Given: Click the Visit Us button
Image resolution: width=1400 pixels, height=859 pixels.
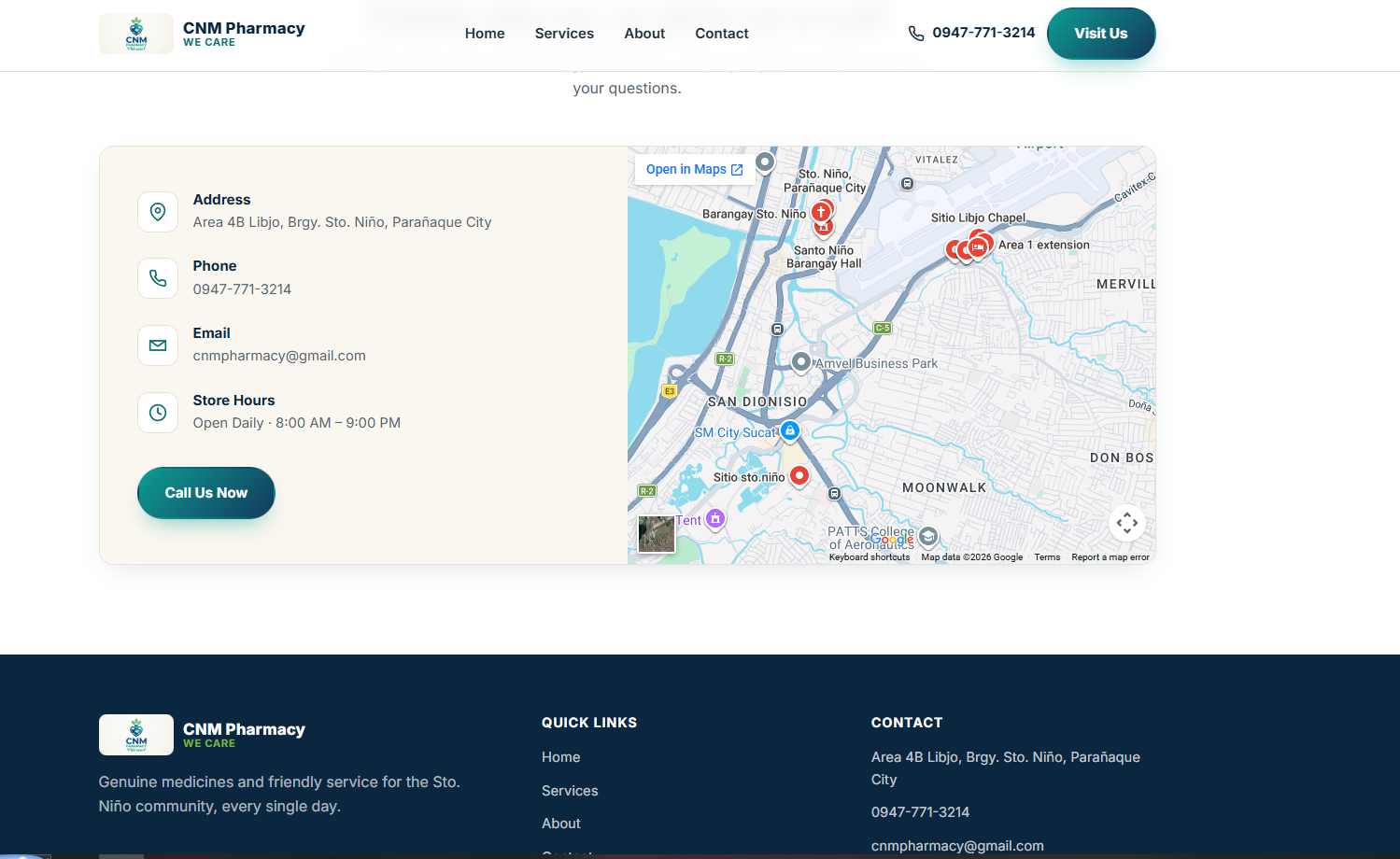Looking at the screenshot, I should 1101,34.
